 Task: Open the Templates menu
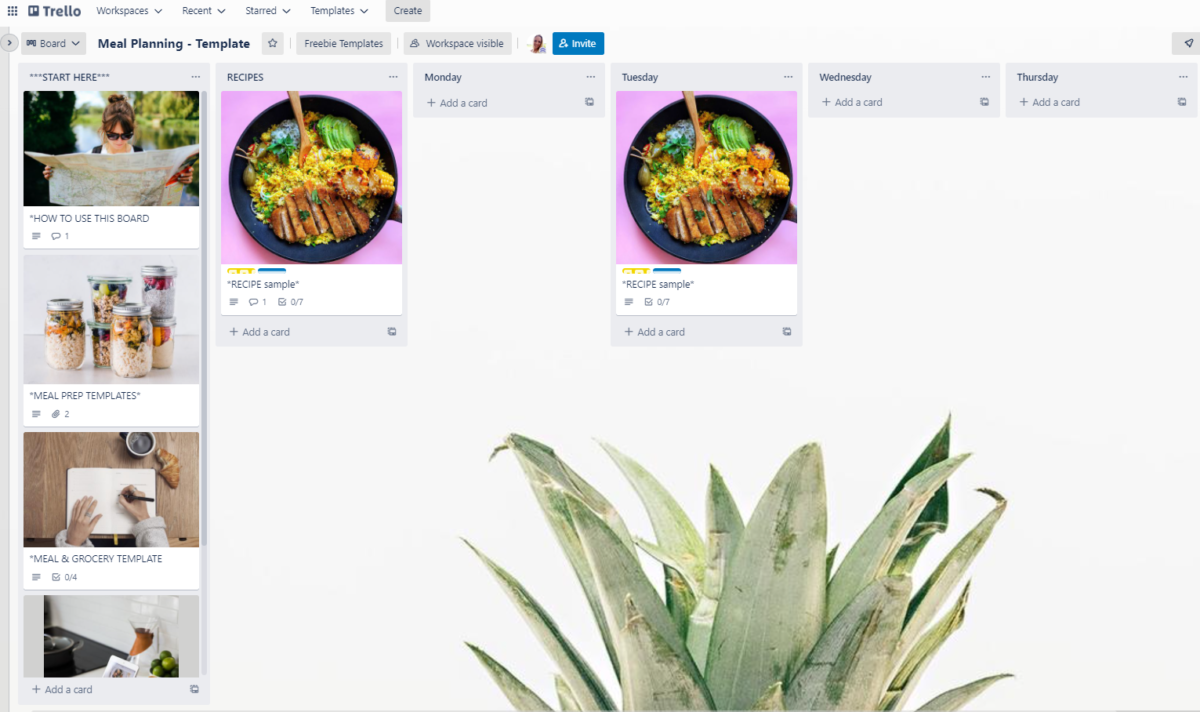point(339,11)
